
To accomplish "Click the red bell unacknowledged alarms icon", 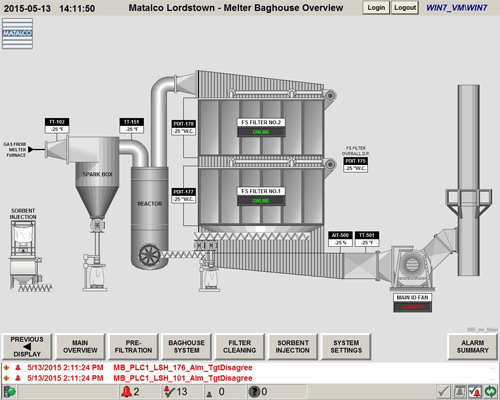I will tap(127, 392).
